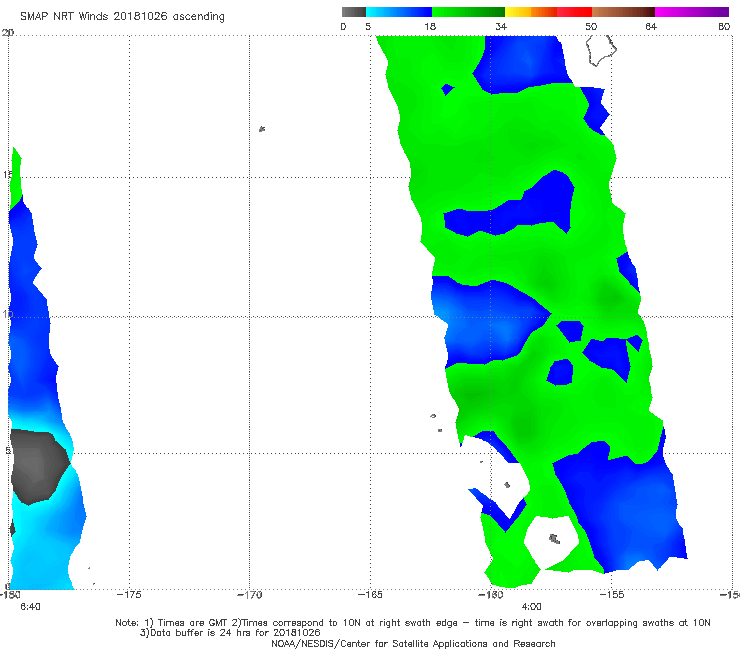Click the '-170' longitude label
Viewport: 740px width, 650px height.
(249, 595)
